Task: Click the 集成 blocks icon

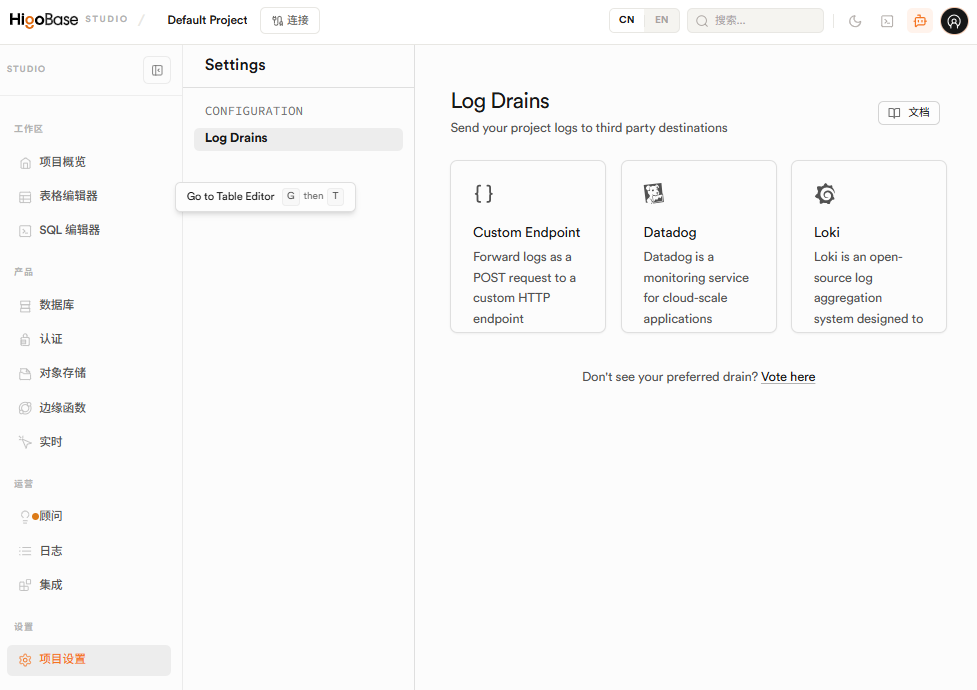Action: tap(25, 585)
